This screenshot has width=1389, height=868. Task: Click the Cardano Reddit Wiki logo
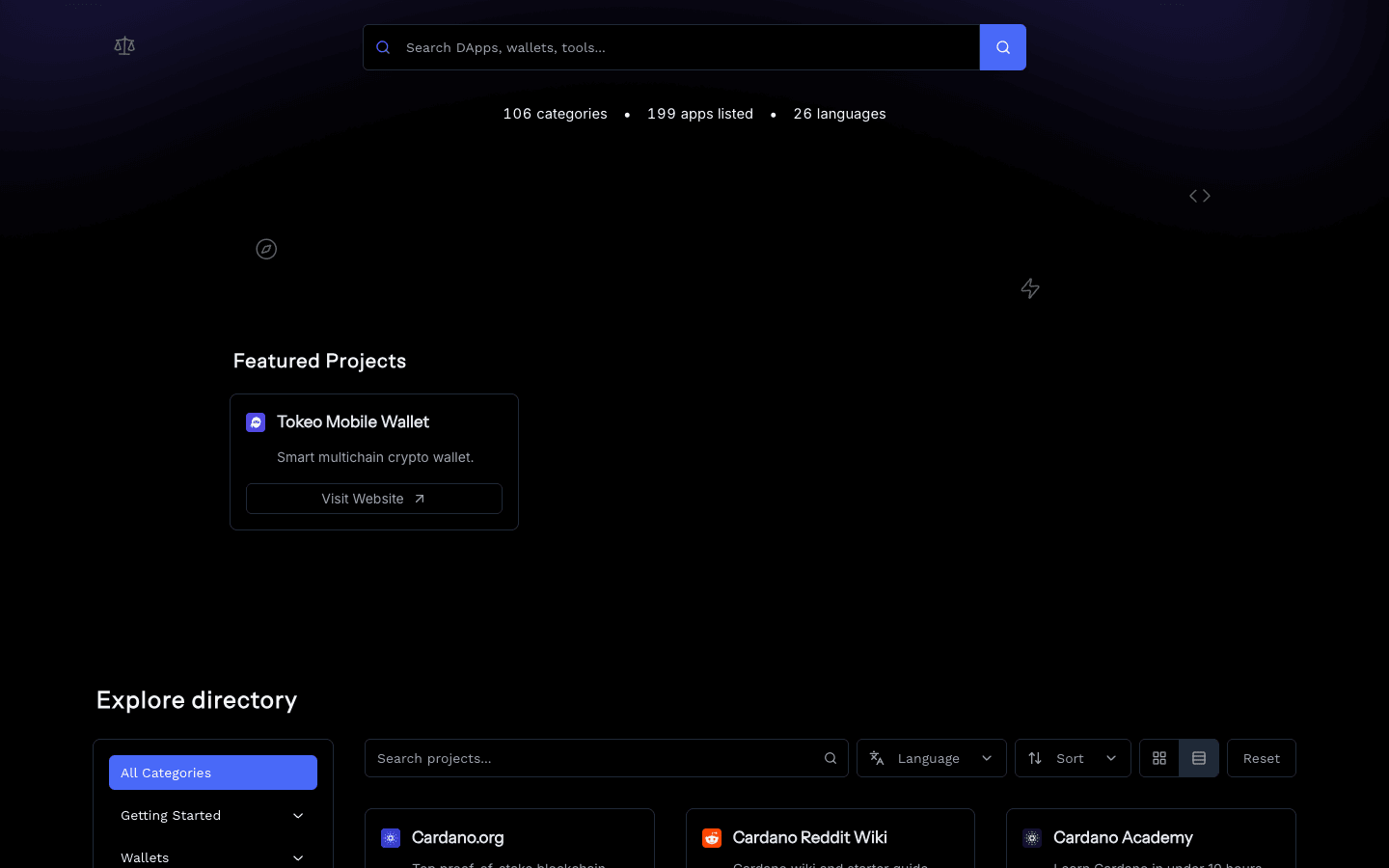click(x=711, y=838)
